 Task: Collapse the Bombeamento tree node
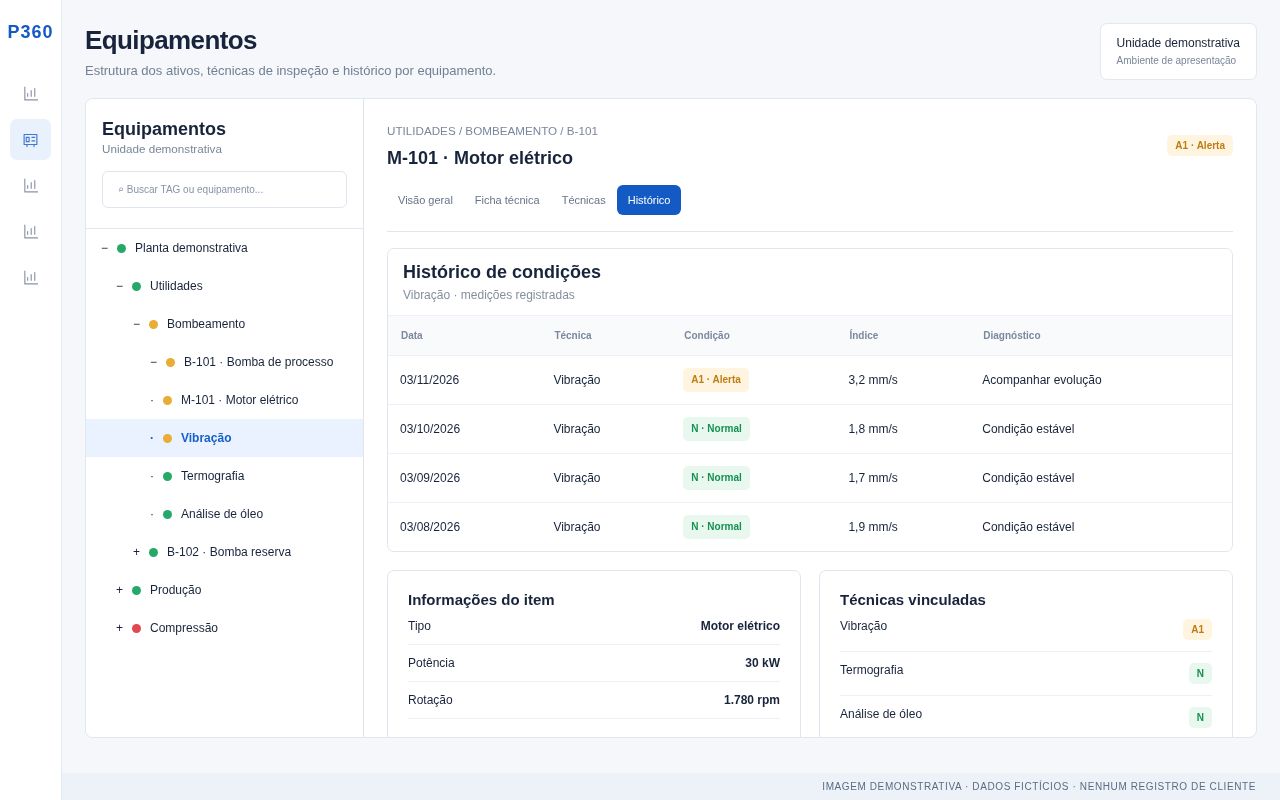[x=137, y=324]
